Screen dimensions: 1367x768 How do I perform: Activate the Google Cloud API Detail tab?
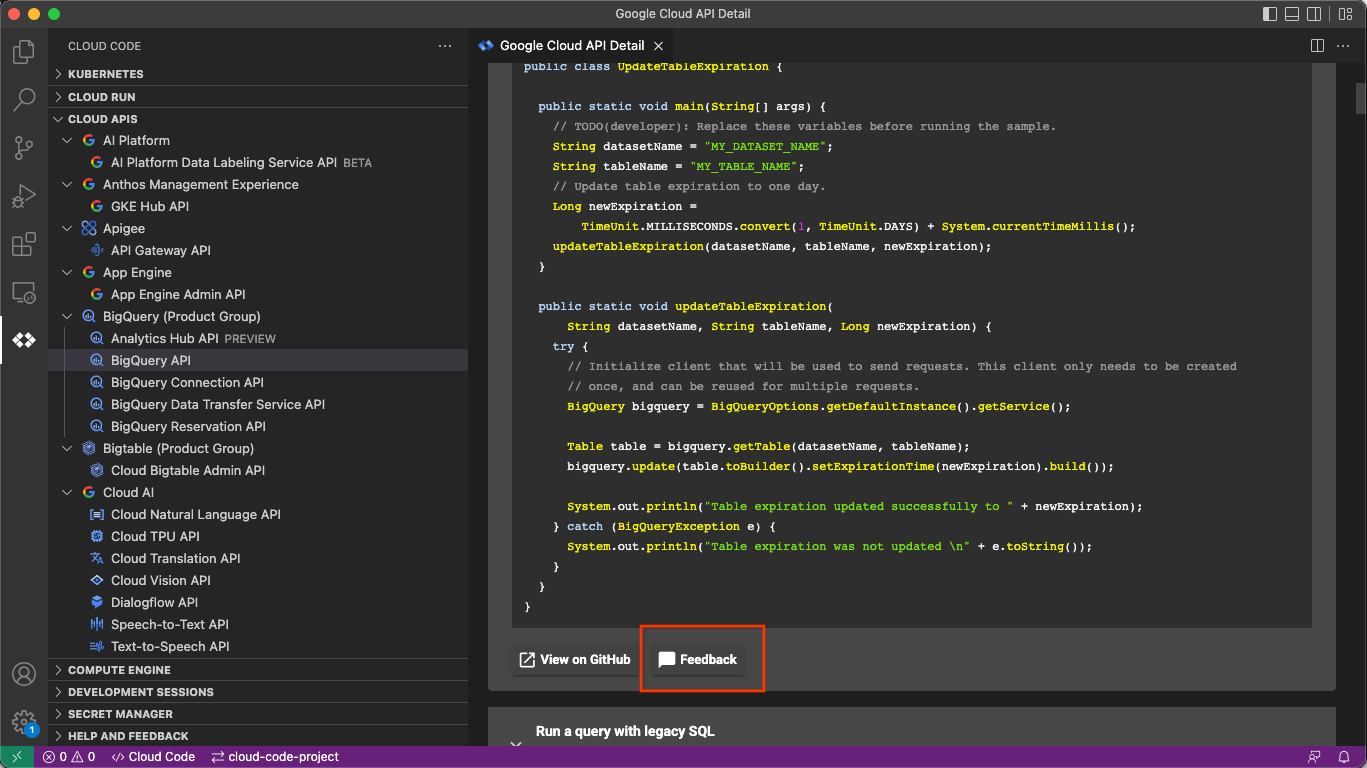coord(571,46)
